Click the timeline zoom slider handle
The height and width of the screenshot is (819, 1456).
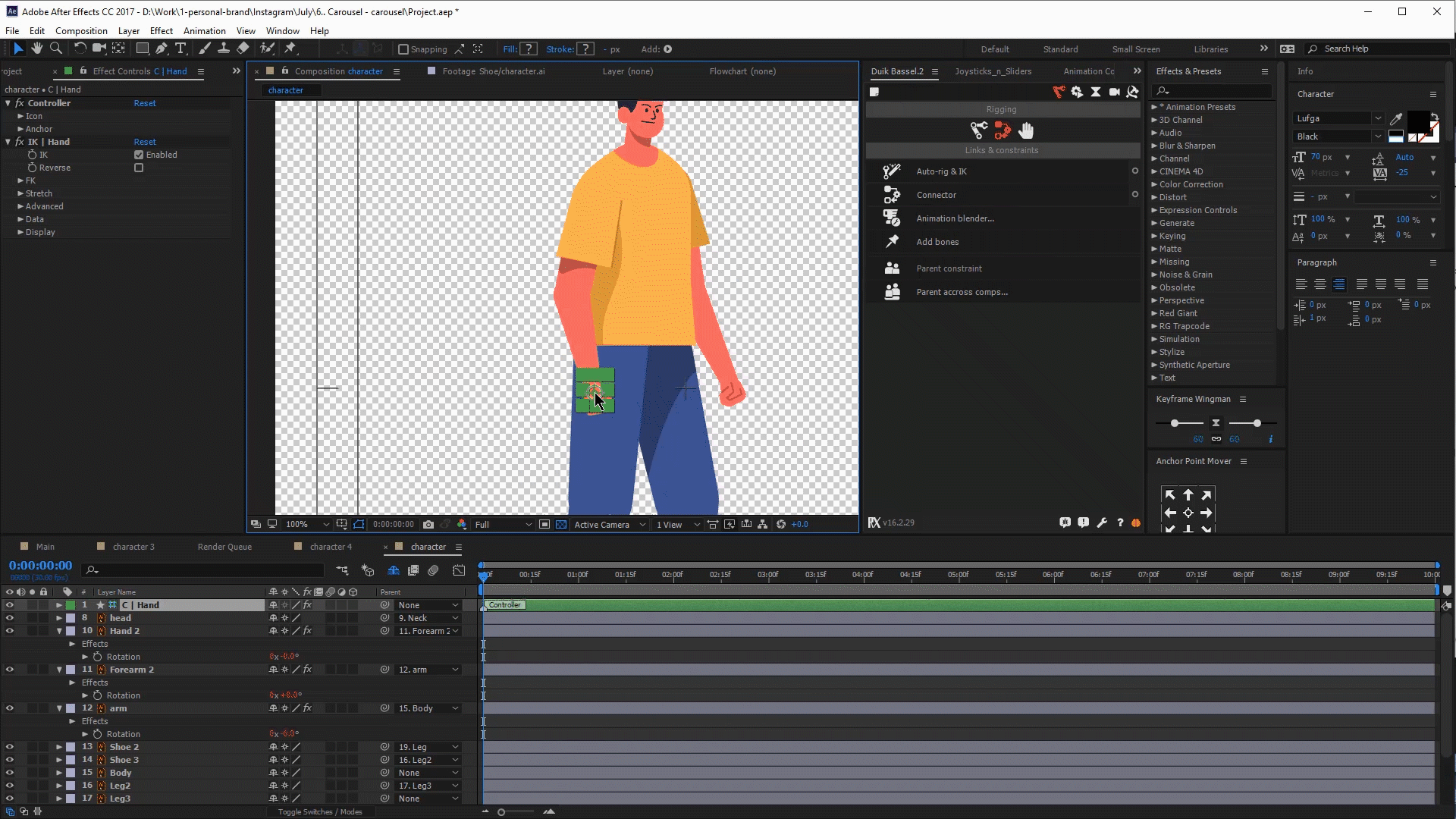pos(501,812)
